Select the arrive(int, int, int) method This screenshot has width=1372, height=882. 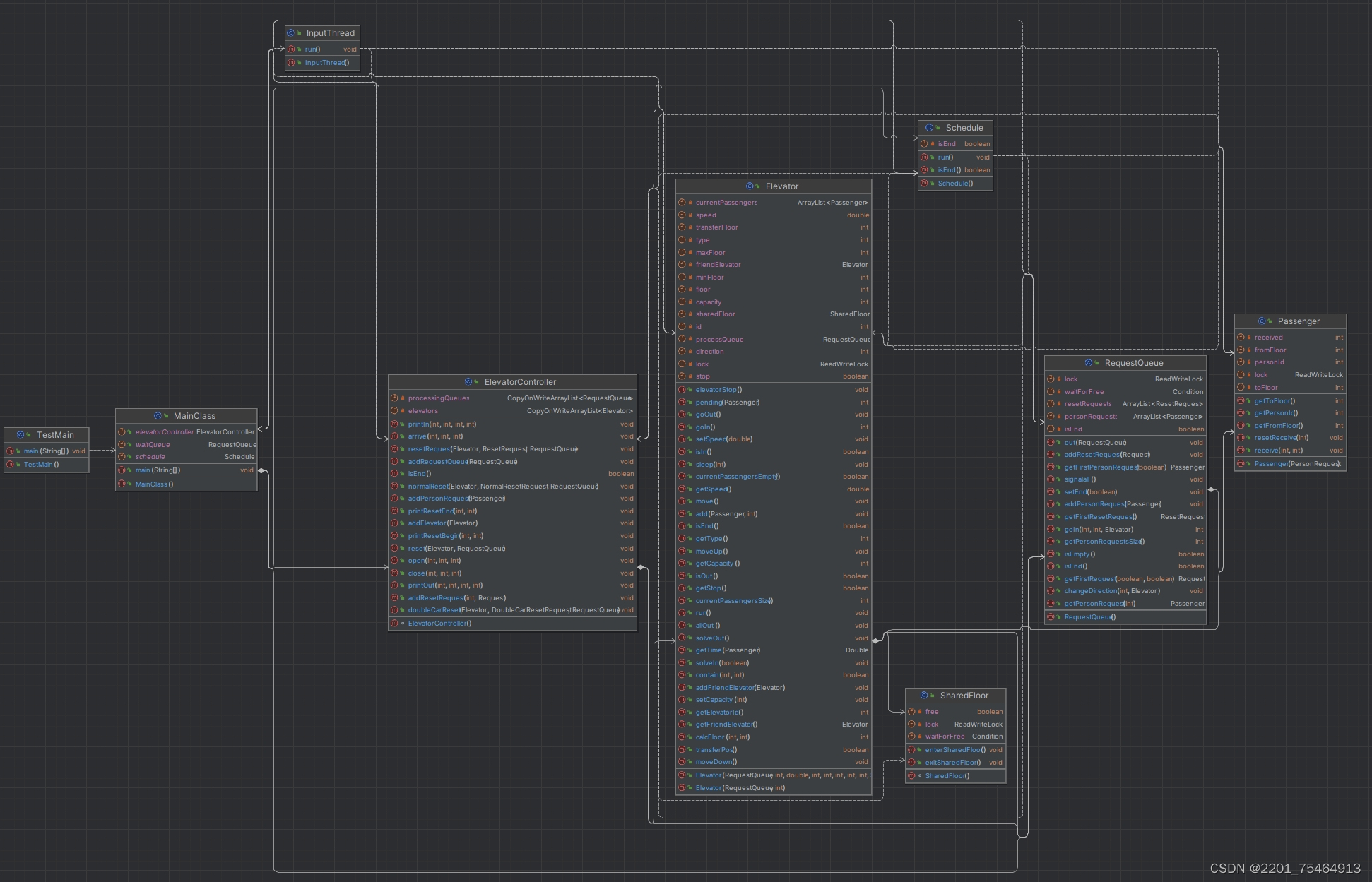pyautogui.click(x=512, y=436)
